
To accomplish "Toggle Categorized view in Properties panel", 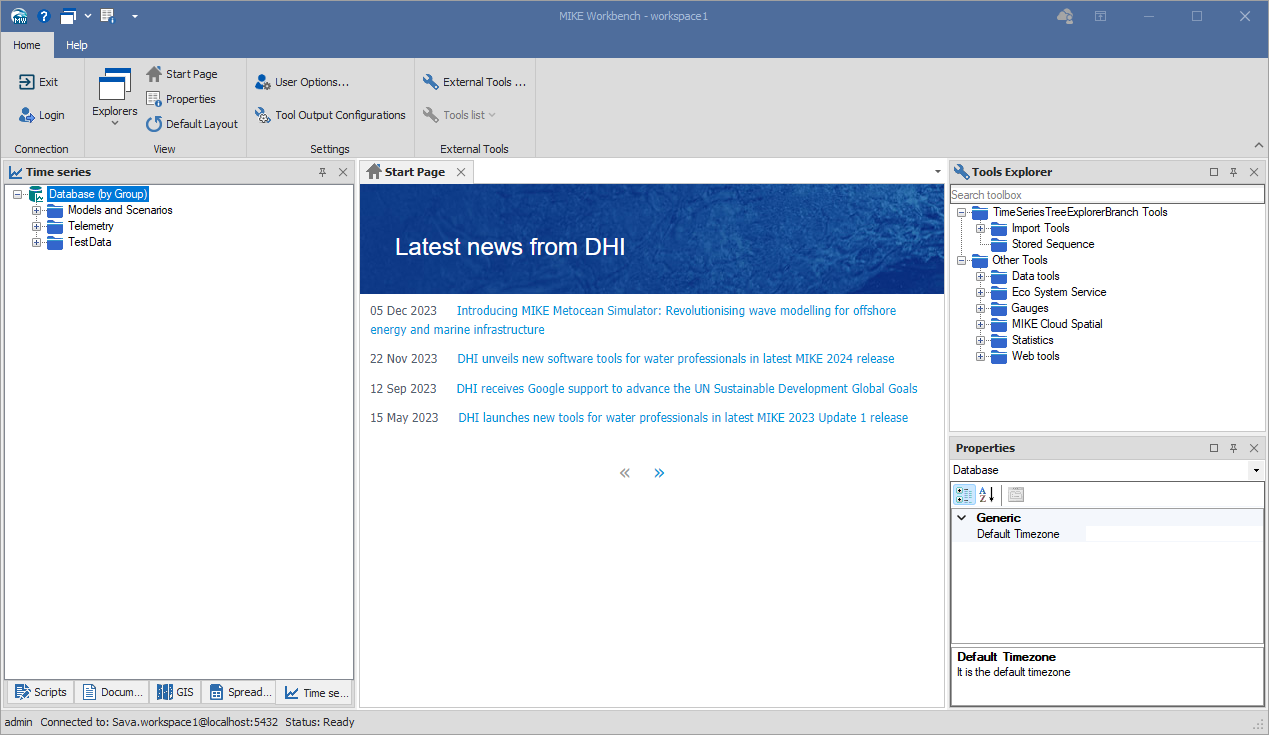I will 963,494.
